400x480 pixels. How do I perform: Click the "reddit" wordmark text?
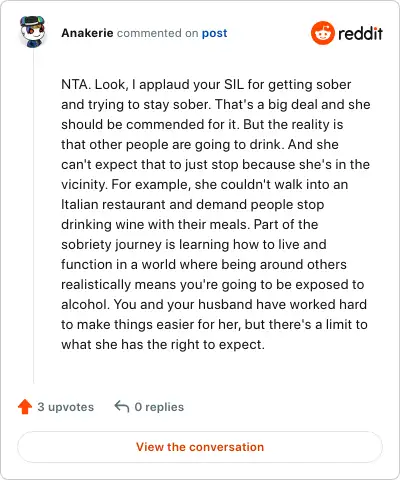click(360, 33)
